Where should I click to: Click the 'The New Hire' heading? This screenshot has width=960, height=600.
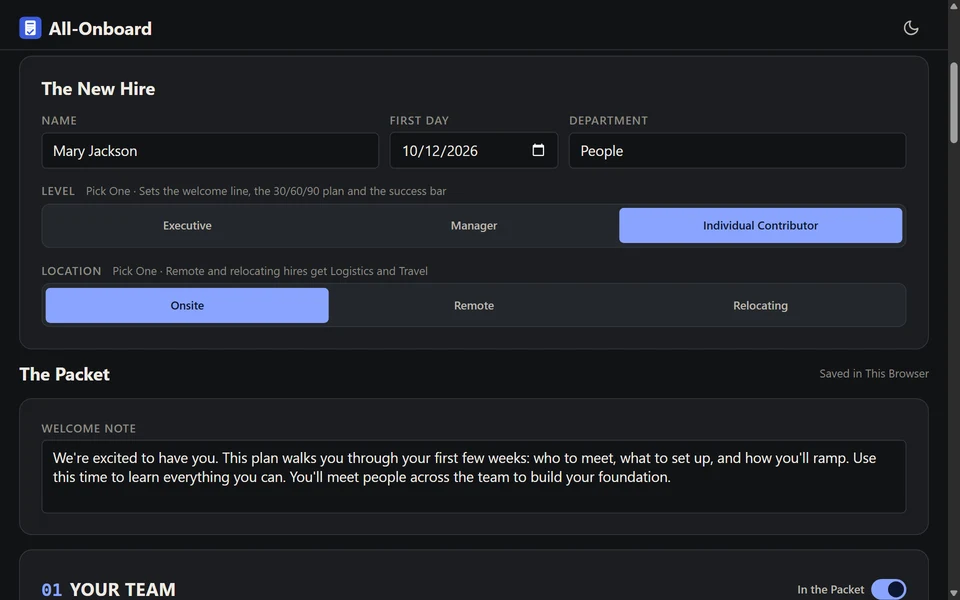(98, 89)
